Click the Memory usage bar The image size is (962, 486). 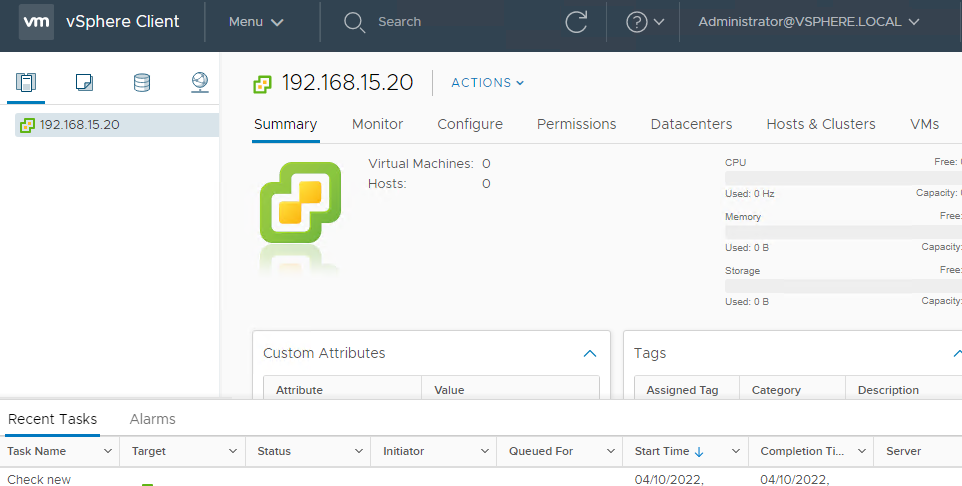(843, 232)
